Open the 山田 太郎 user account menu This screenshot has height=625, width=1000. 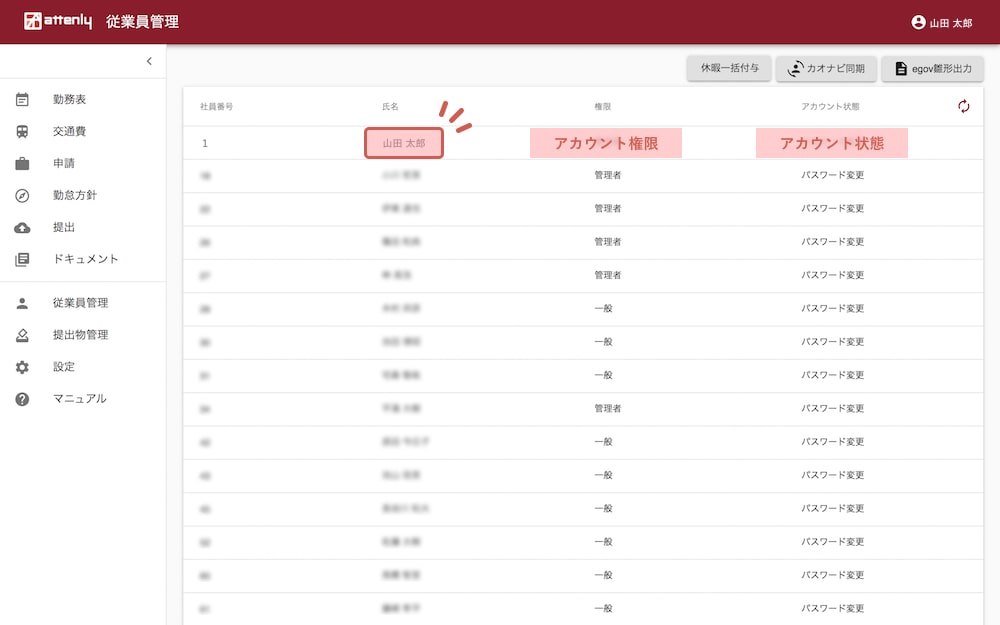941,22
